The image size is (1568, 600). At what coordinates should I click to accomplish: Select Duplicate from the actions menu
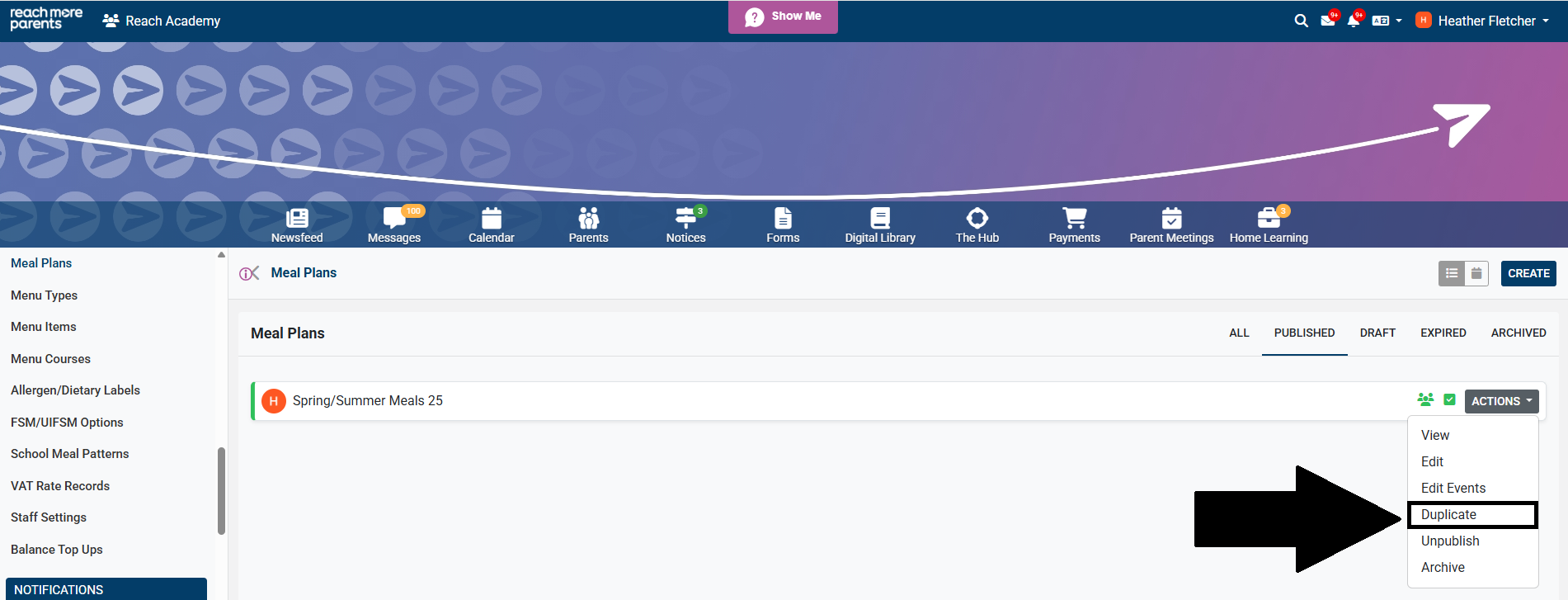click(x=1448, y=514)
